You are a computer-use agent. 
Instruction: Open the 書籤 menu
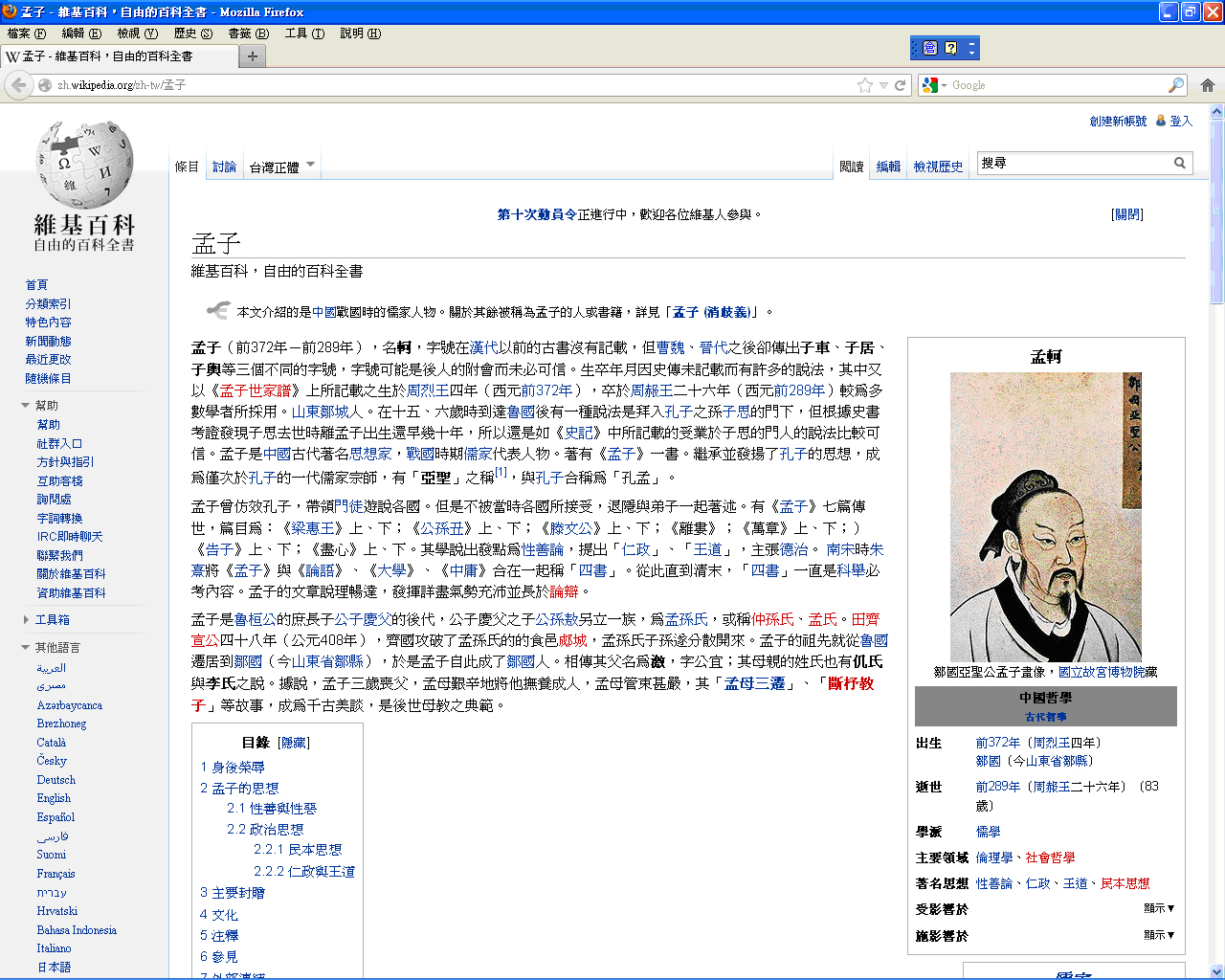[x=248, y=33]
